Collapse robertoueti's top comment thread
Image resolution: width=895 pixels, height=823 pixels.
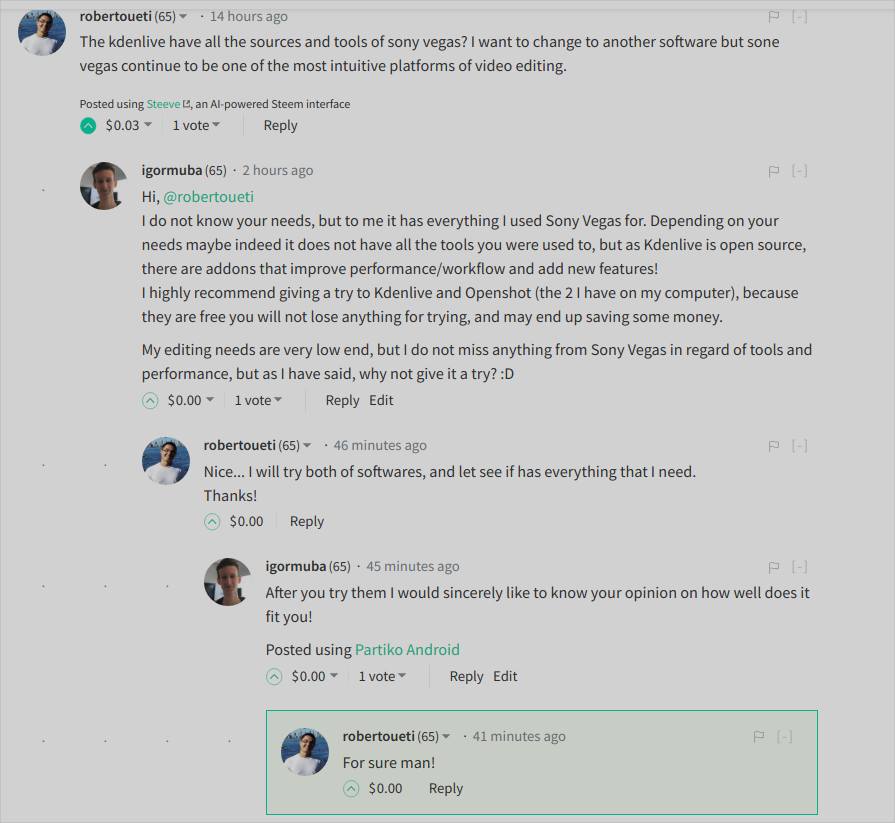click(x=800, y=17)
